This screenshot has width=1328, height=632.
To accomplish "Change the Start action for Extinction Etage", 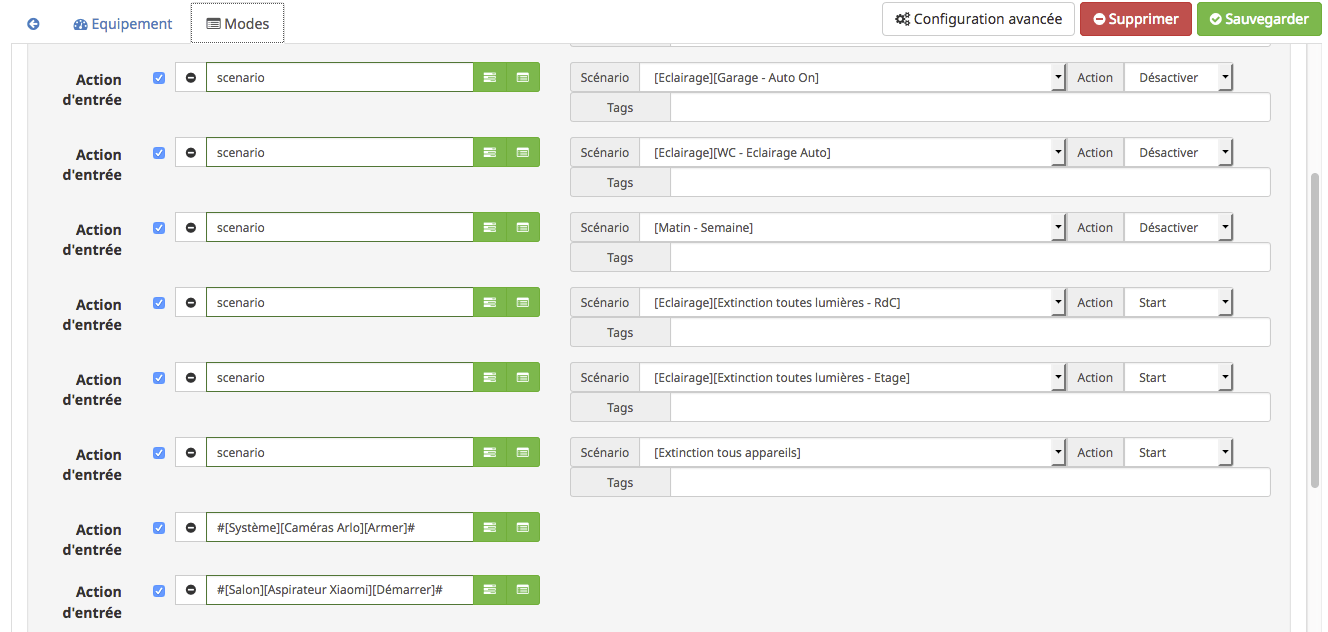I will coord(1178,377).
